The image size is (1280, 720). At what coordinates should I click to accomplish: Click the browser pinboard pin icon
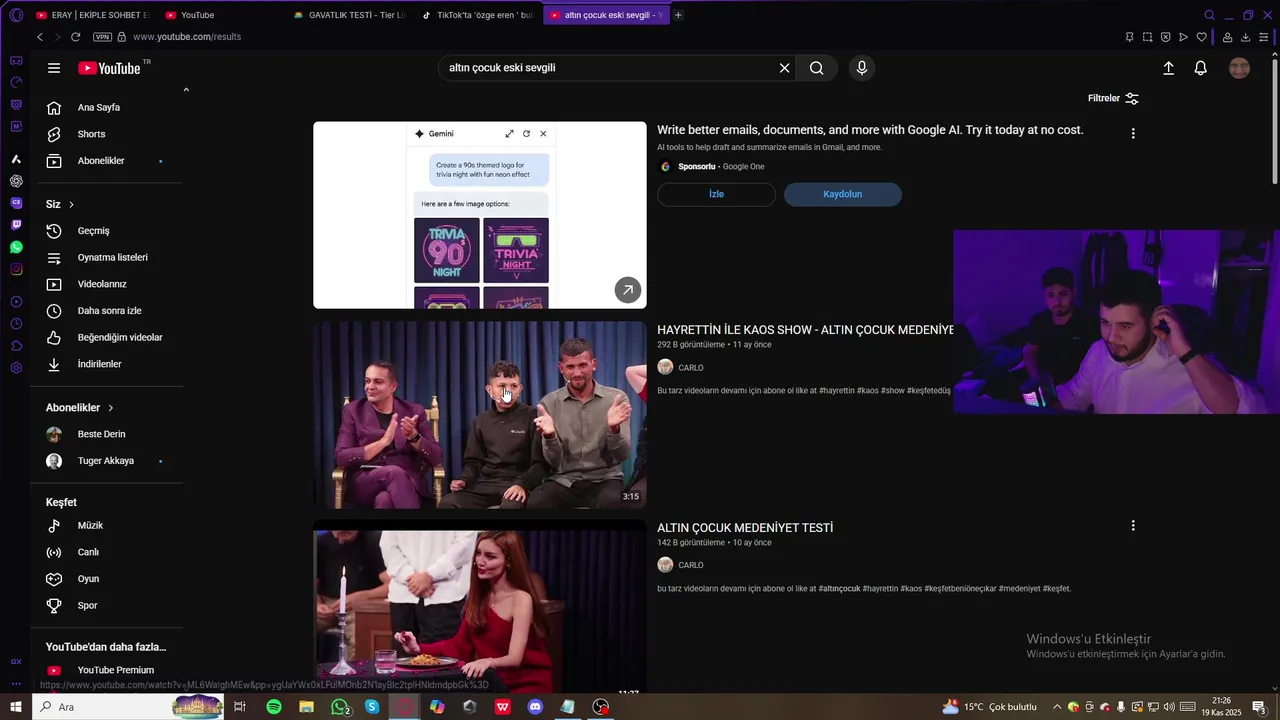point(1129,37)
